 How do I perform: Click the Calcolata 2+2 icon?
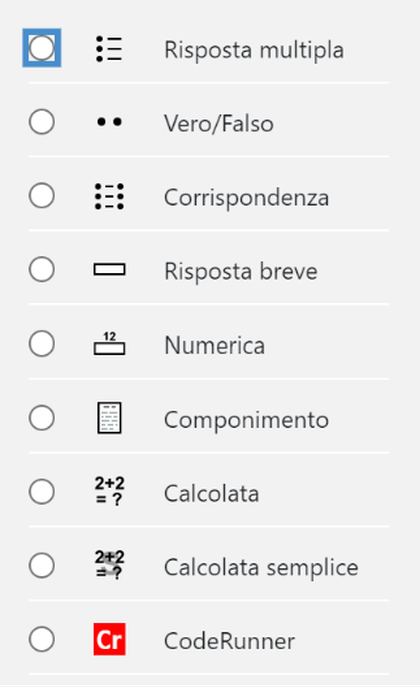(109, 491)
